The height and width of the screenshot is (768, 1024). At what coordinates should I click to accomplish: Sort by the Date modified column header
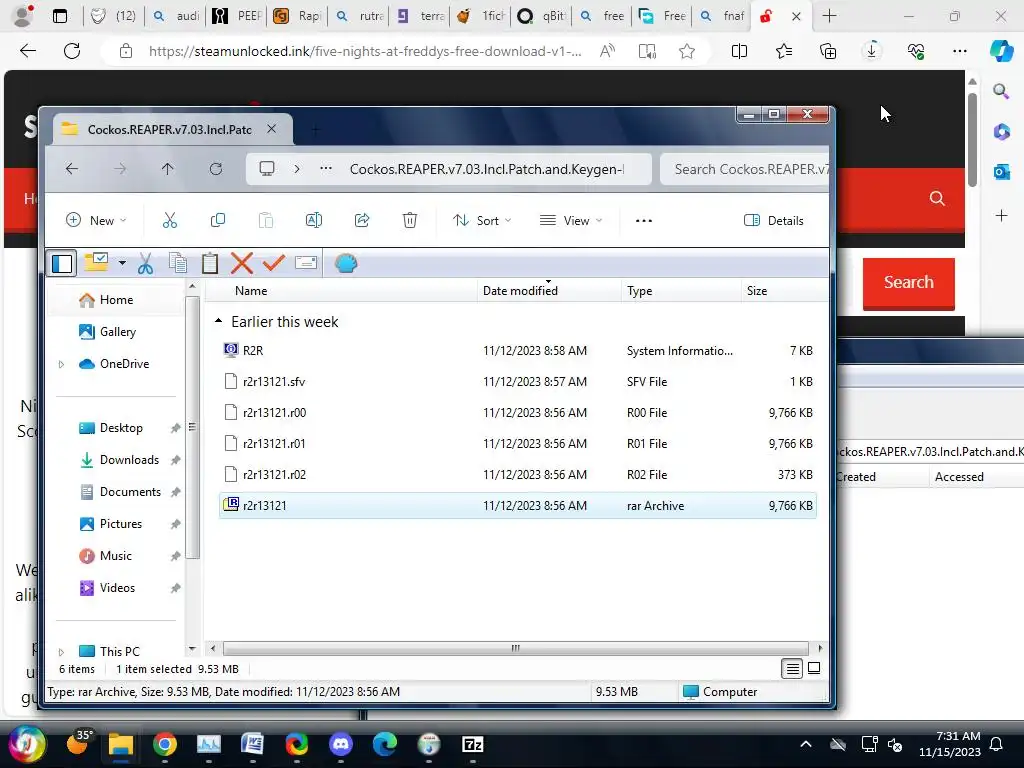pos(549,291)
